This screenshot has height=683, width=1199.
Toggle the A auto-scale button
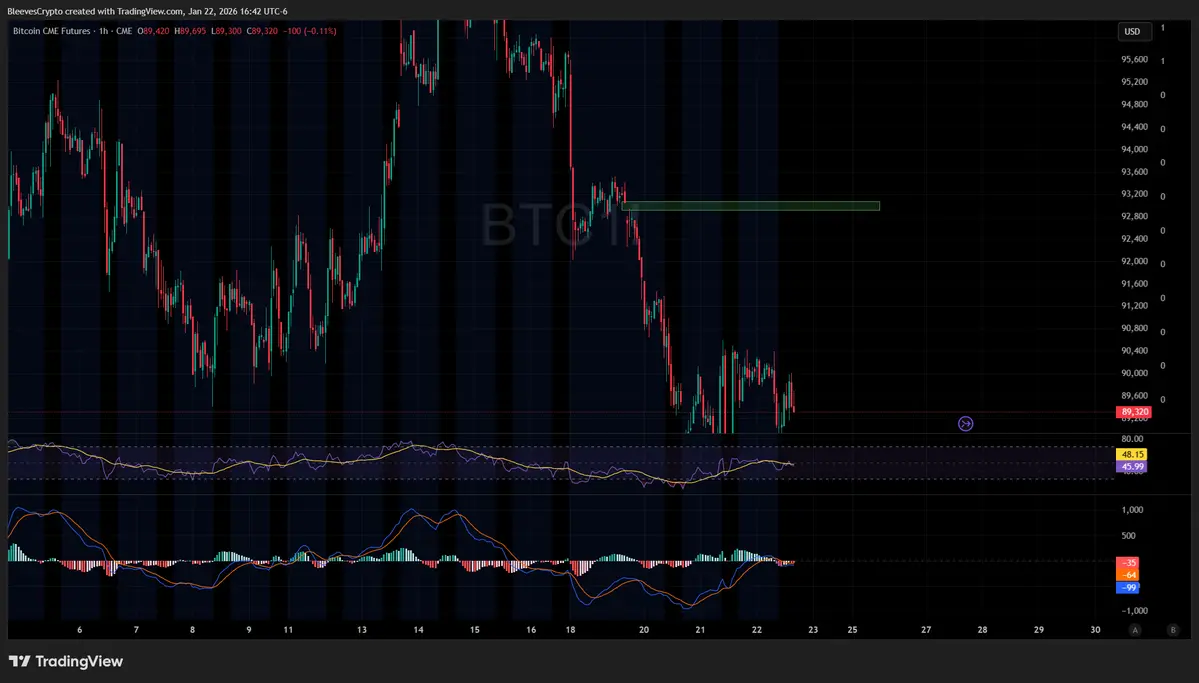coord(1135,630)
